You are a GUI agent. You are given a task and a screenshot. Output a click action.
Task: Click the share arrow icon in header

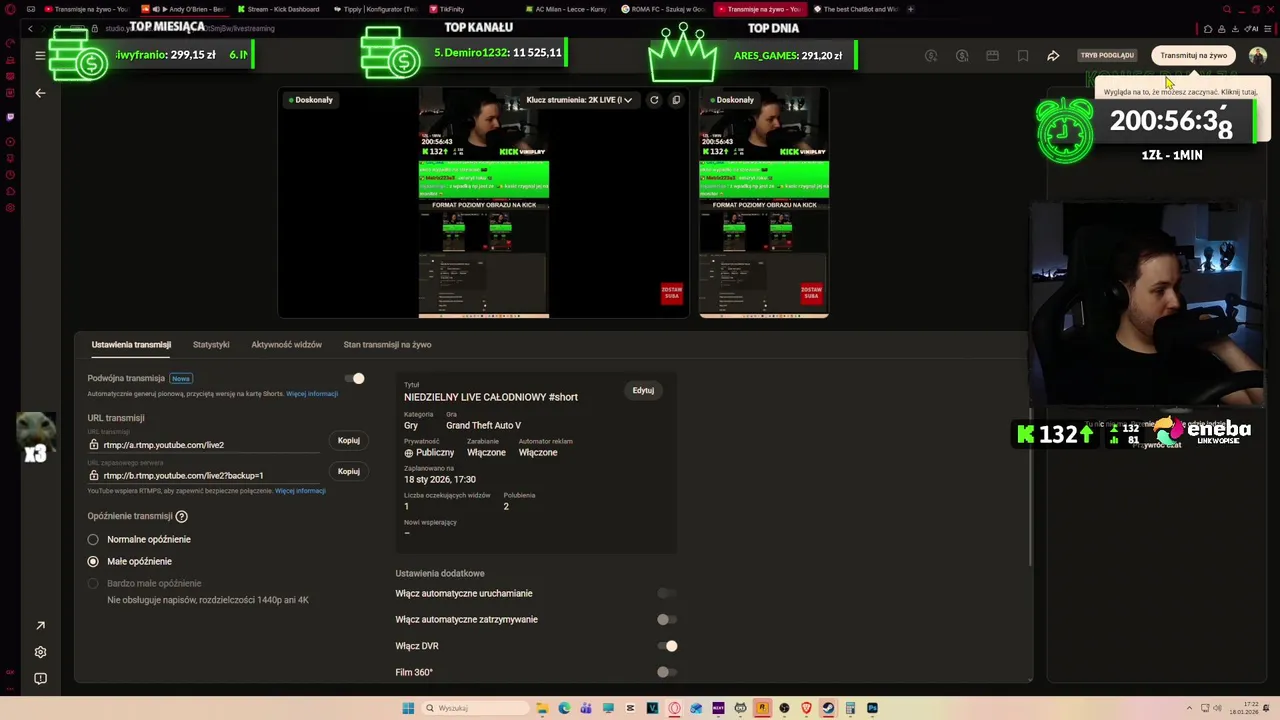(1053, 56)
